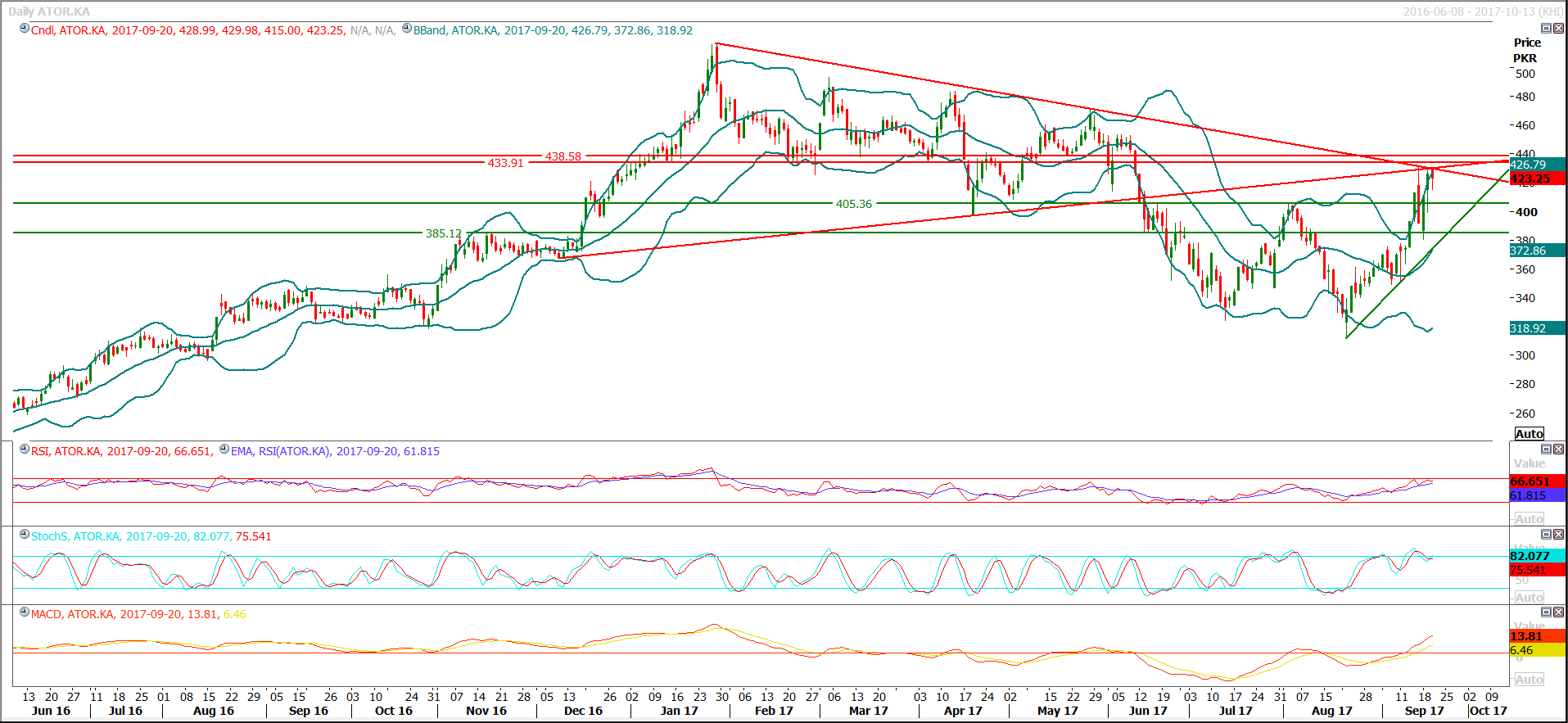1568x723 pixels.
Task: Click the 300 price axis tick label
Action: (1525, 355)
